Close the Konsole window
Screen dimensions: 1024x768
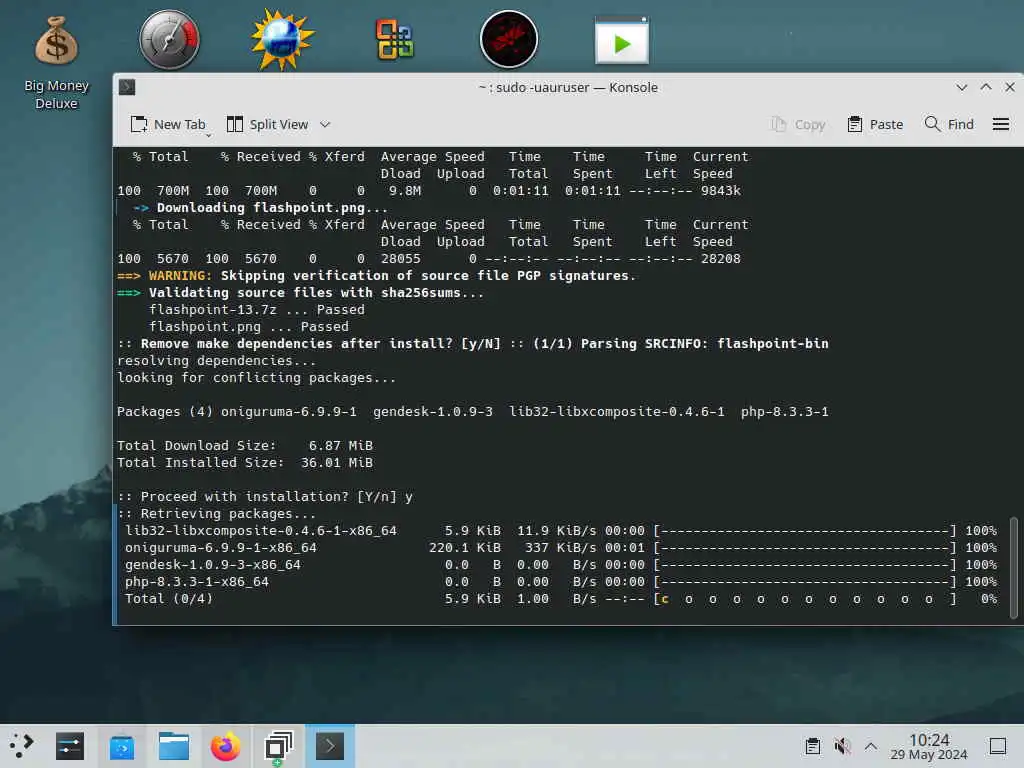(1010, 87)
